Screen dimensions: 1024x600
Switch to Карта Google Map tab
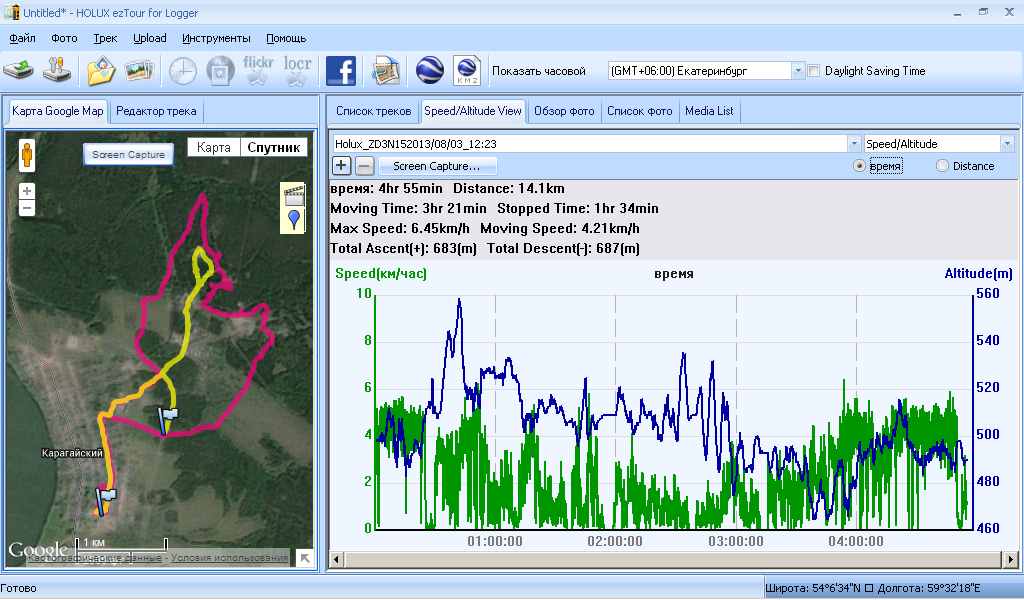click(x=57, y=111)
